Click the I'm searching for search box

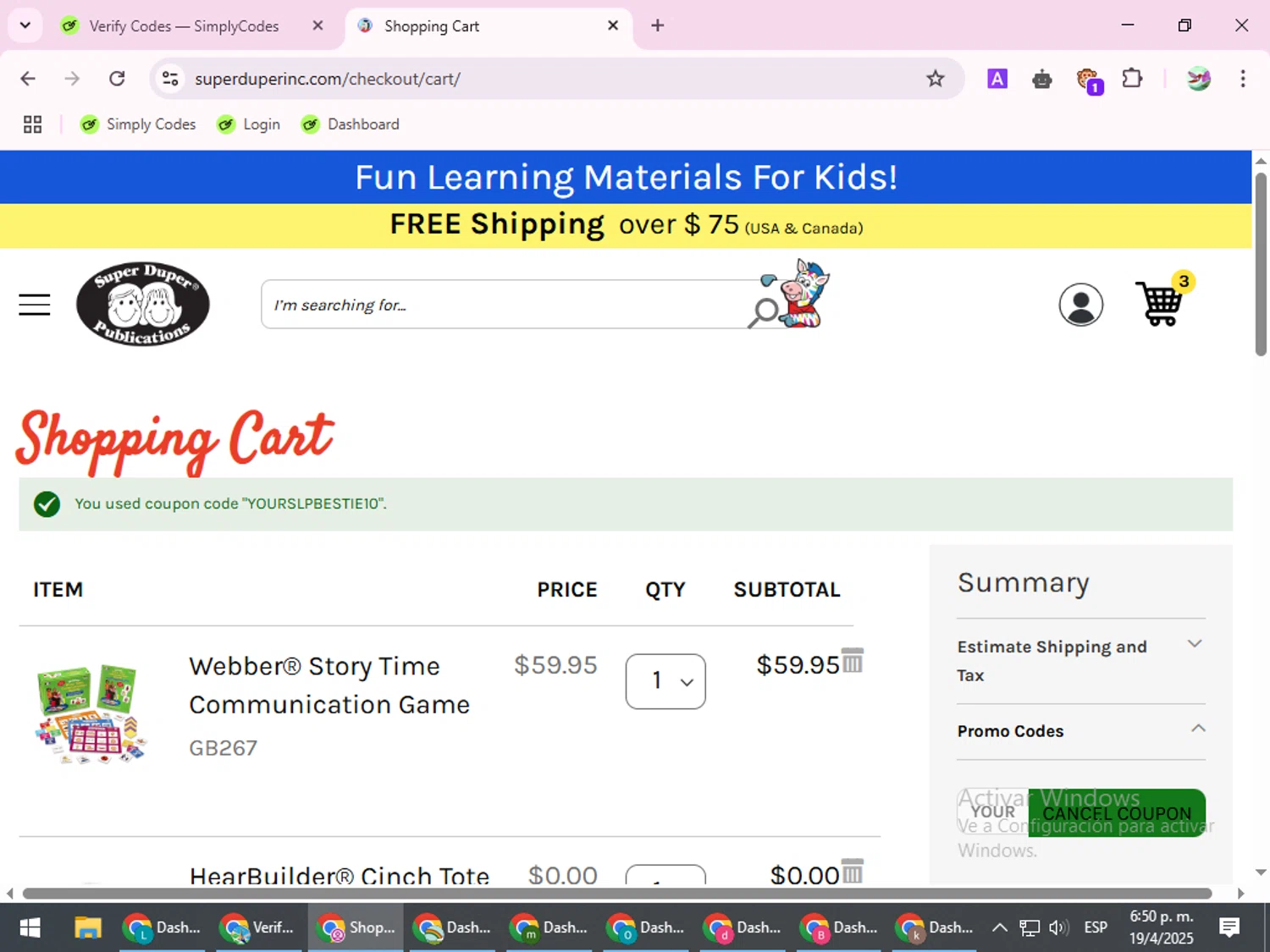[508, 305]
